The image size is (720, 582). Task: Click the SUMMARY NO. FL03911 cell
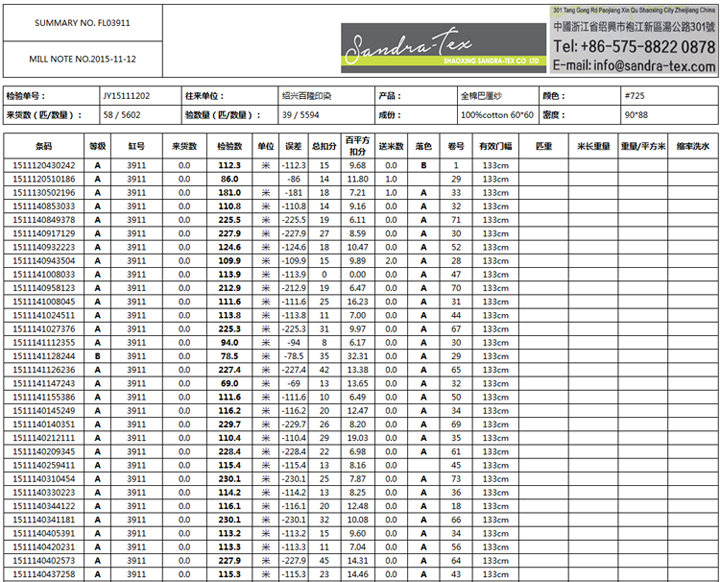[x=83, y=23]
